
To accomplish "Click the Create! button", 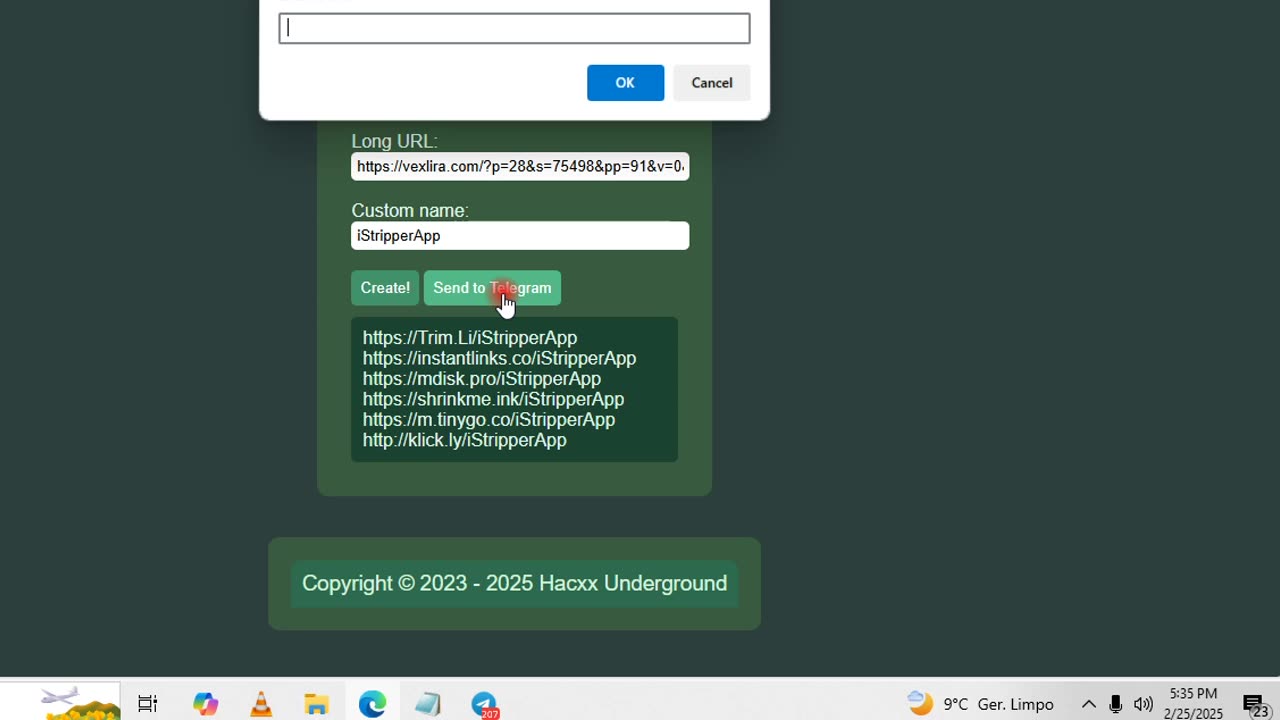I will coord(385,288).
